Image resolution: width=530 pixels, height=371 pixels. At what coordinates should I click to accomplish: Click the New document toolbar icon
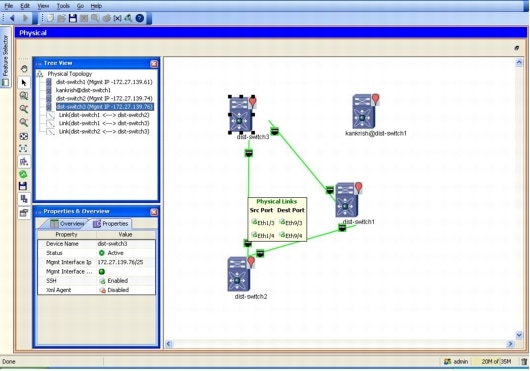pos(50,18)
